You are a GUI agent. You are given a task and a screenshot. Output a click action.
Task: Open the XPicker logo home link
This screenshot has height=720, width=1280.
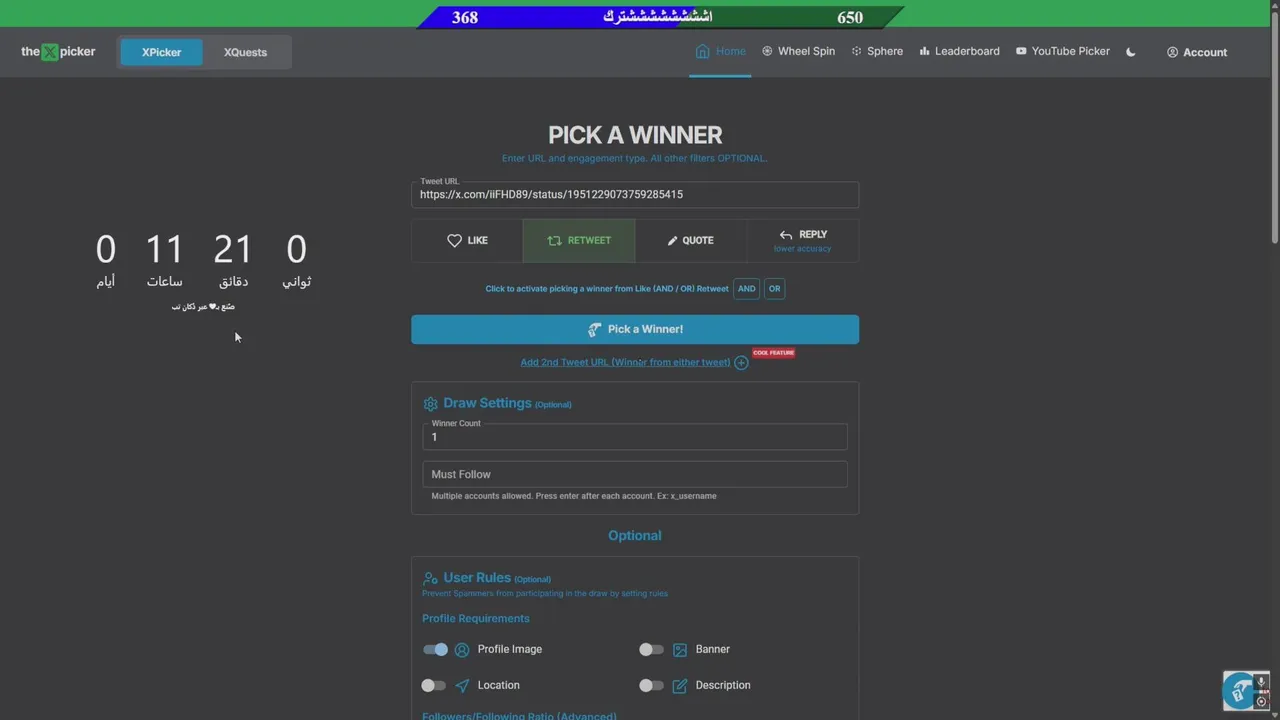point(58,52)
